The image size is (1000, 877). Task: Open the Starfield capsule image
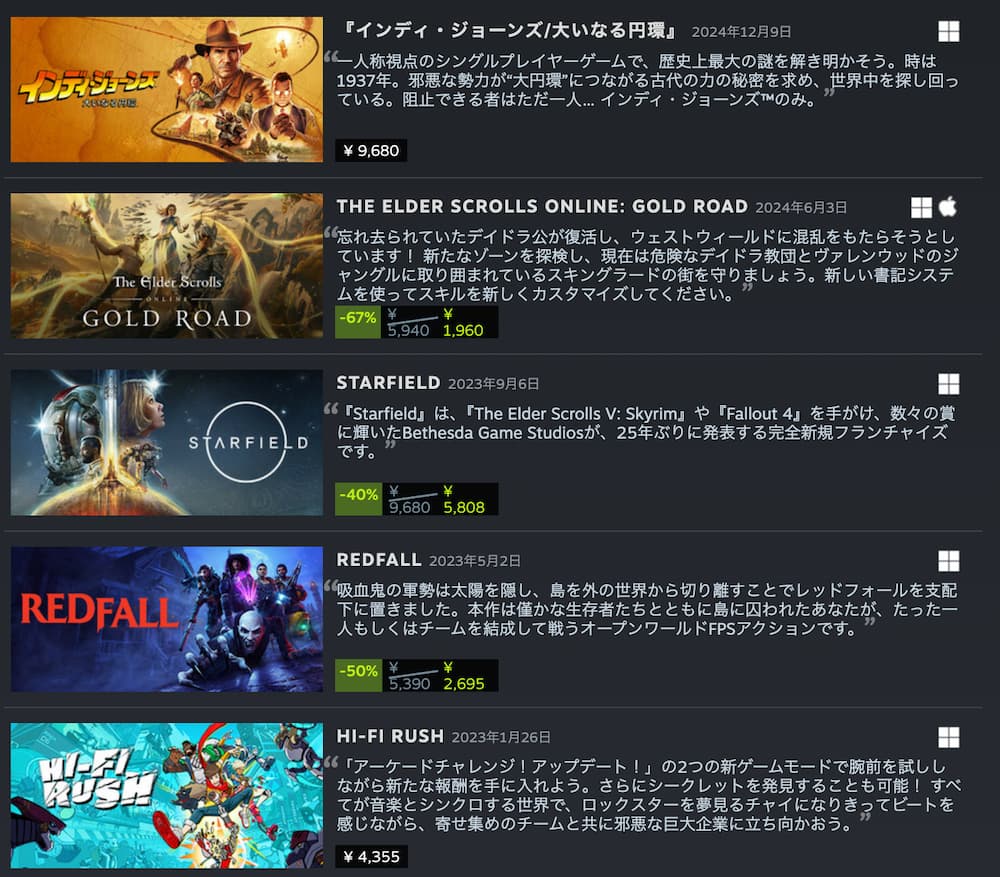[x=166, y=443]
